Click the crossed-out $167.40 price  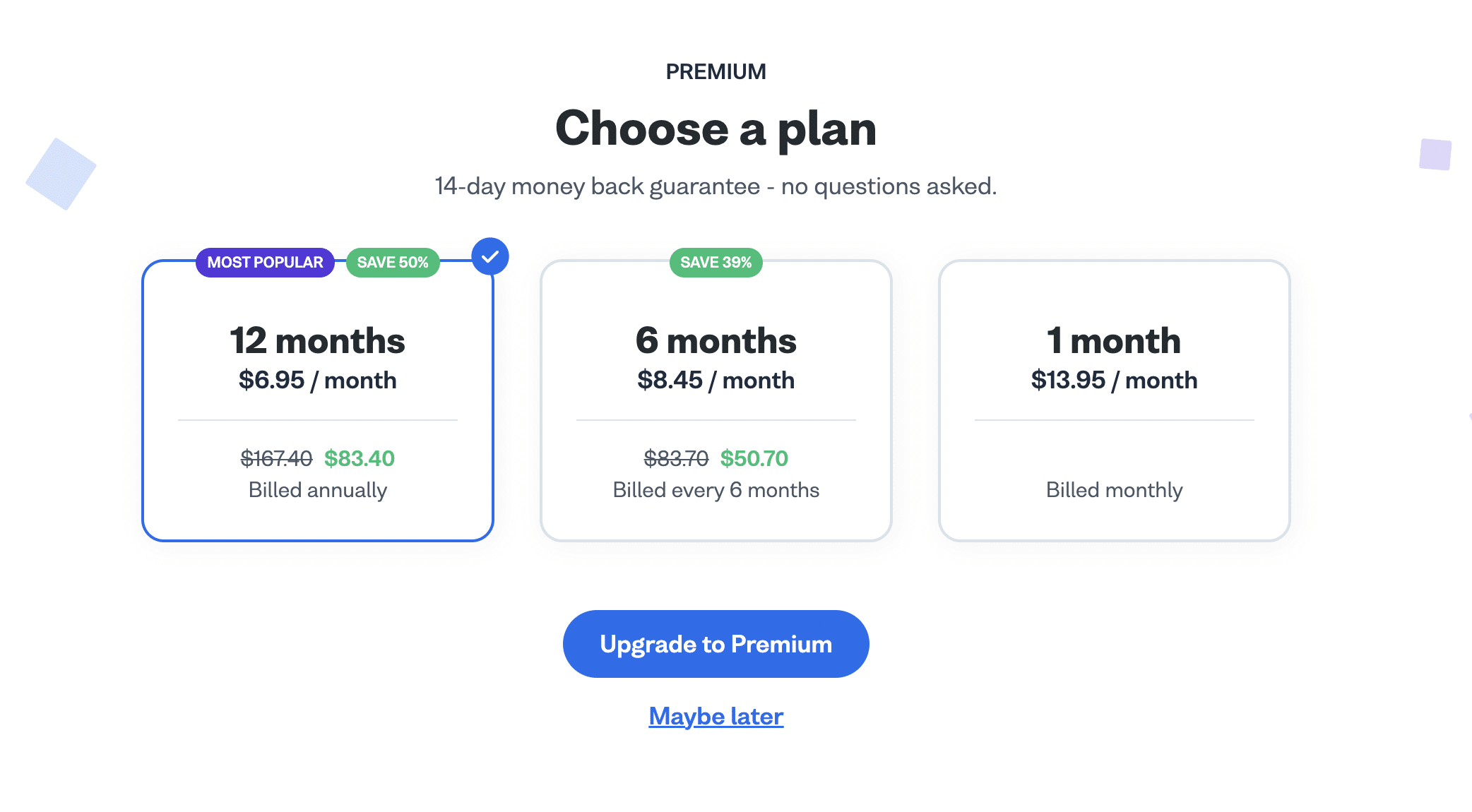[x=276, y=459]
